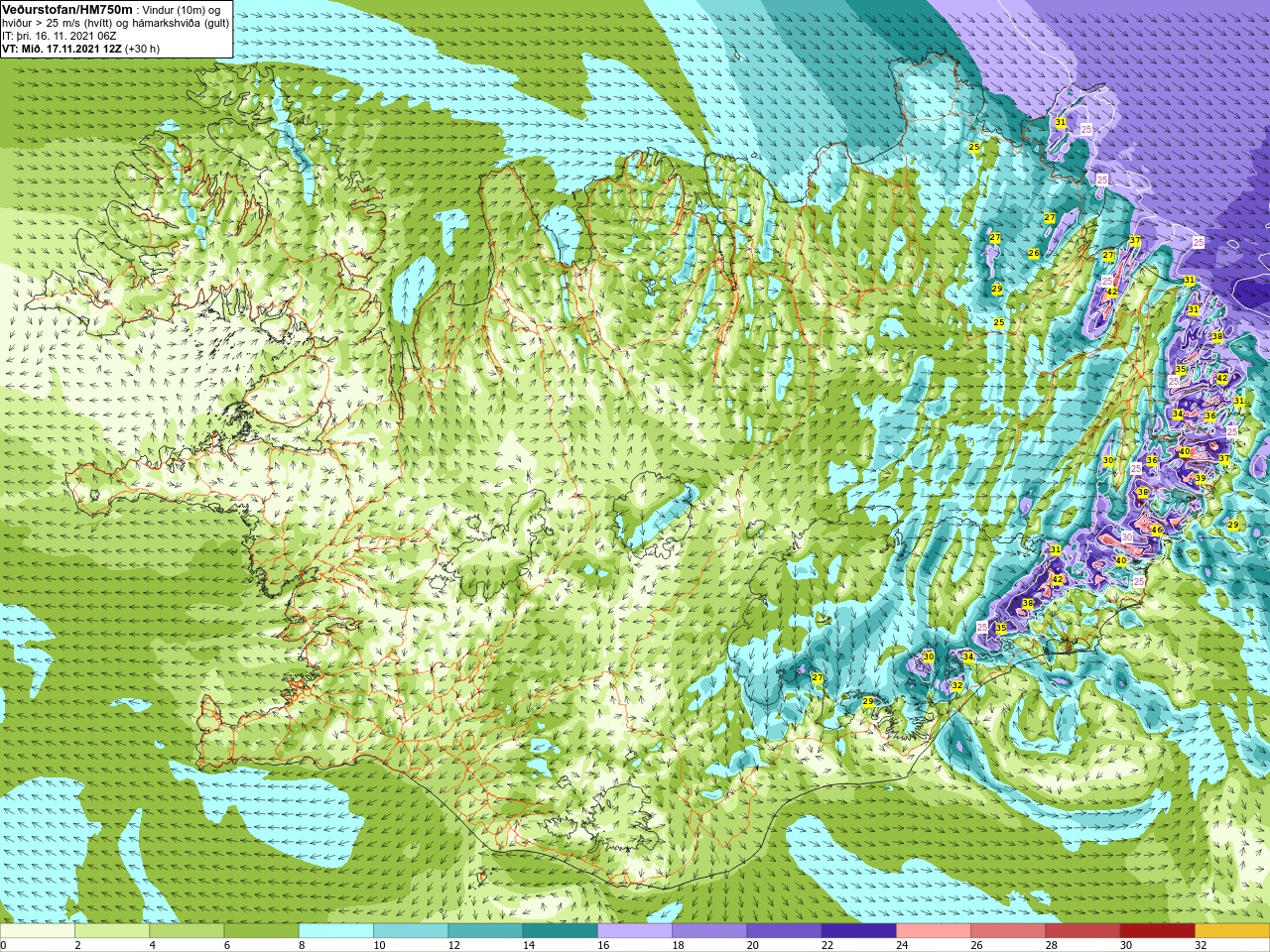Click the legend scale tick label '24'
This screenshot has width=1270, height=952.
pyautogui.click(x=900, y=945)
